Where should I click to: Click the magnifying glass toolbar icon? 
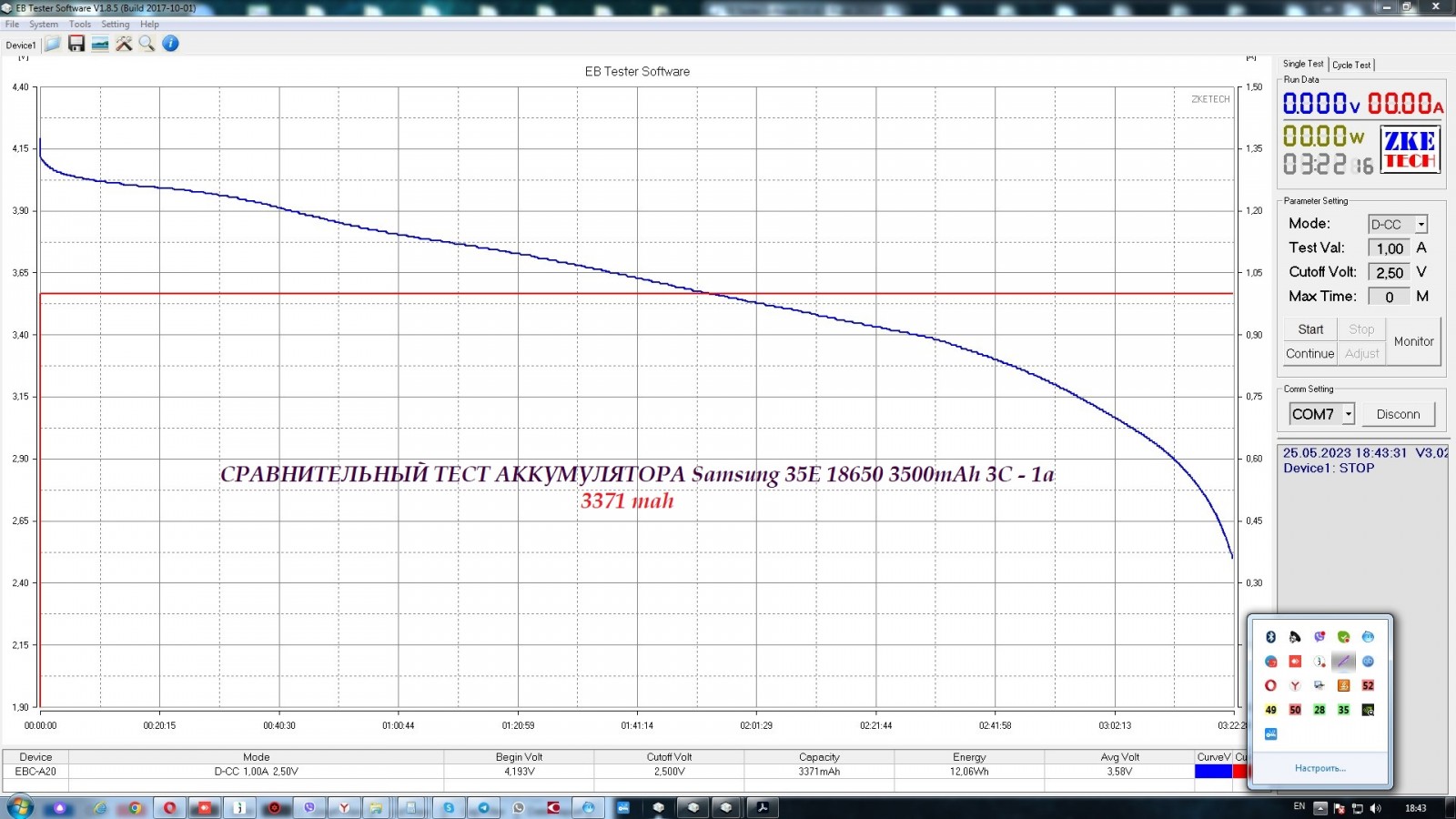coord(147,44)
